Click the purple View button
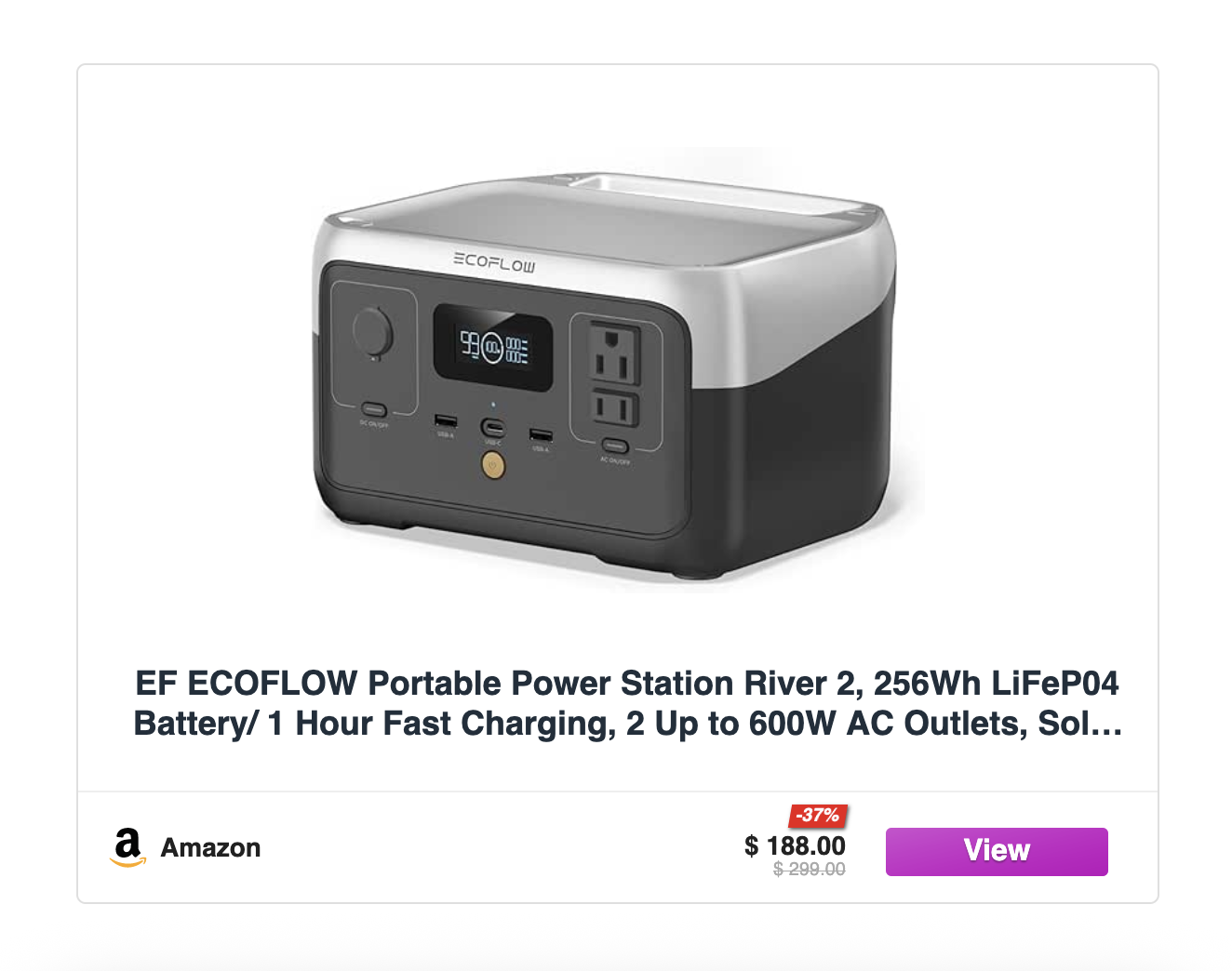Viewport: 1232px width, 971px height. click(x=997, y=851)
